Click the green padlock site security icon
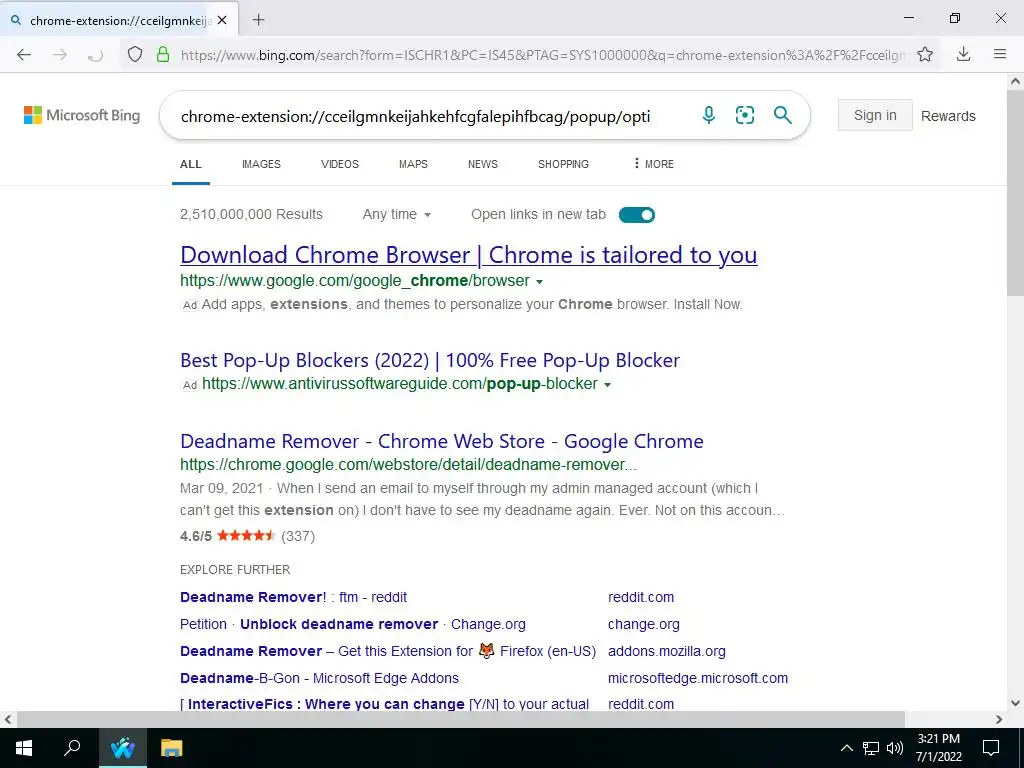Image resolution: width=1024 pixels, height=768 pixels. click(163, 54)
